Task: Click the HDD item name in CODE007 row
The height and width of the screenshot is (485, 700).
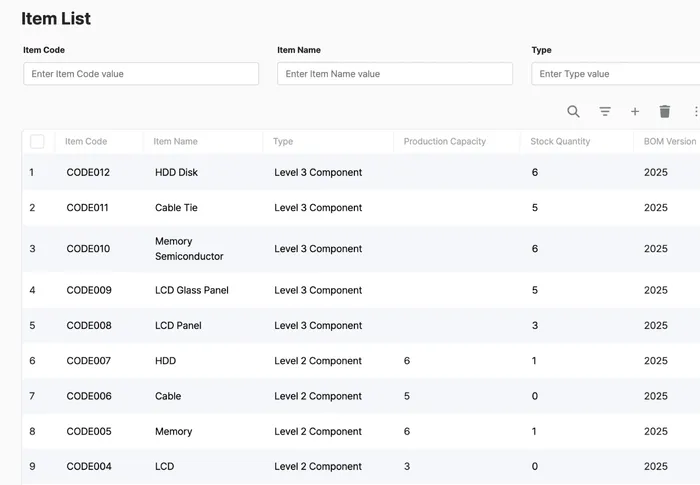Action: (x=166, y=361)
